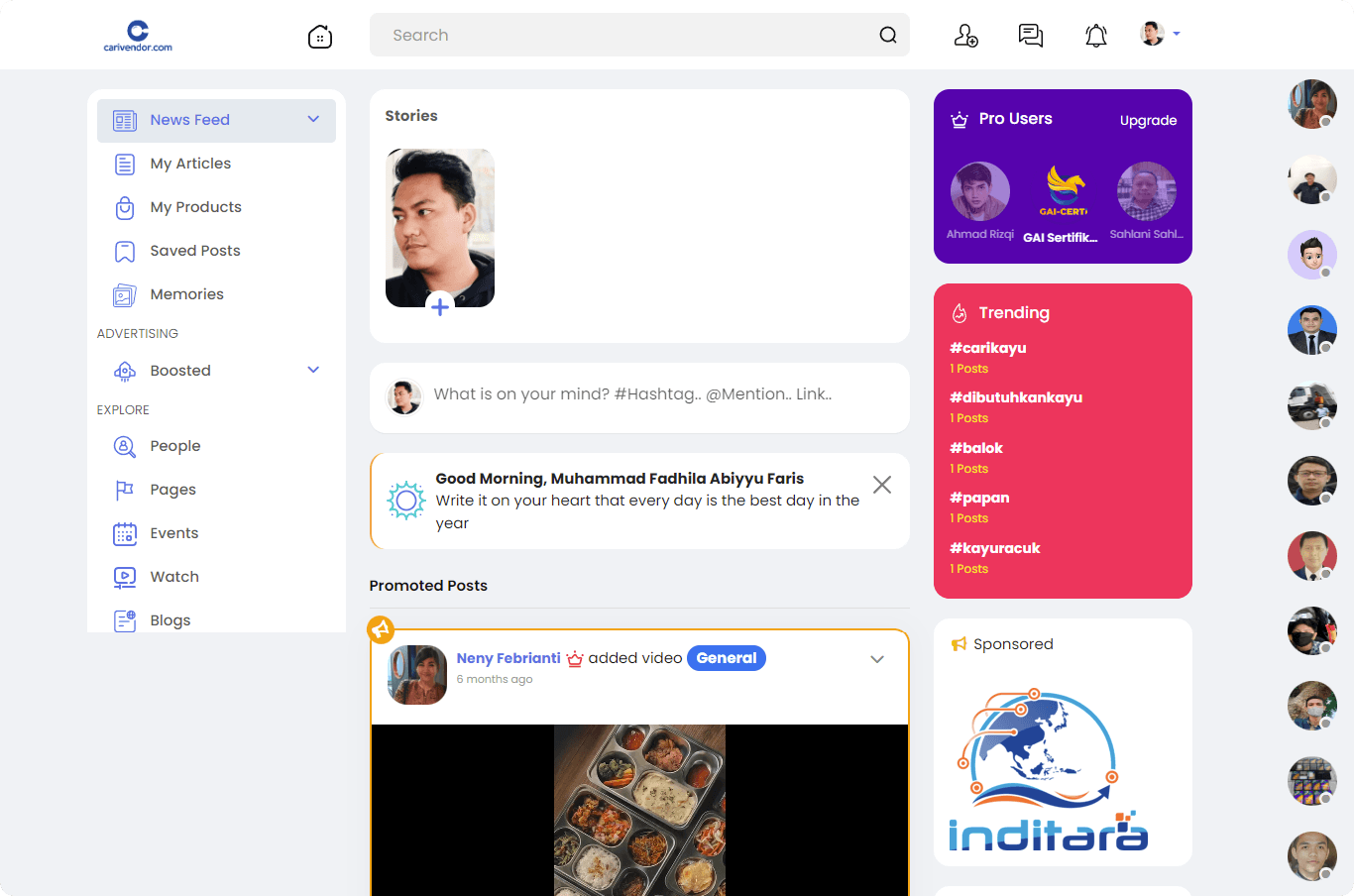Open the messages chat icon
1354x896 pixels.
click(x=1031, y=36)
